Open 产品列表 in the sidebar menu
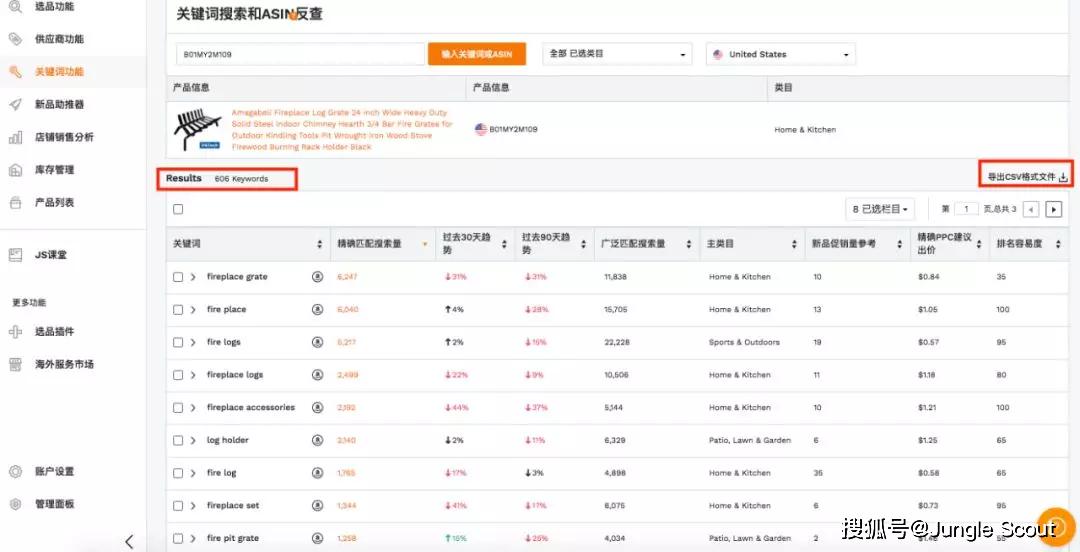Viewport: 1080px width, 552px height. (54, 203)
